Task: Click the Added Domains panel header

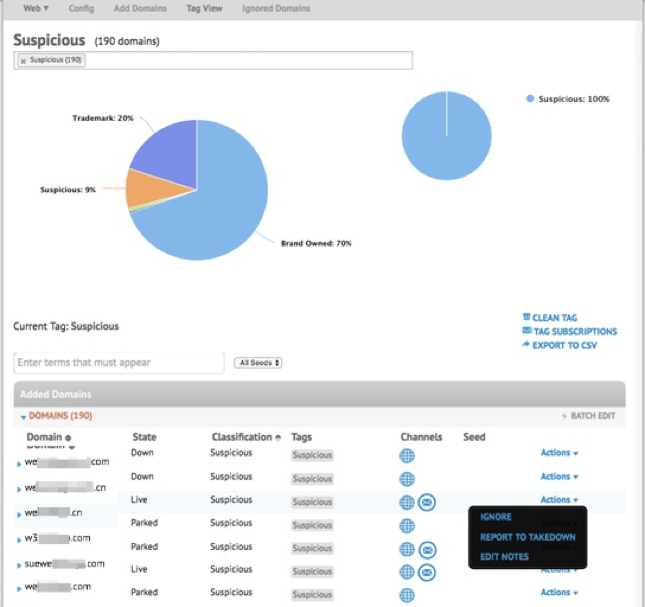Action: (x=320, y=394)
